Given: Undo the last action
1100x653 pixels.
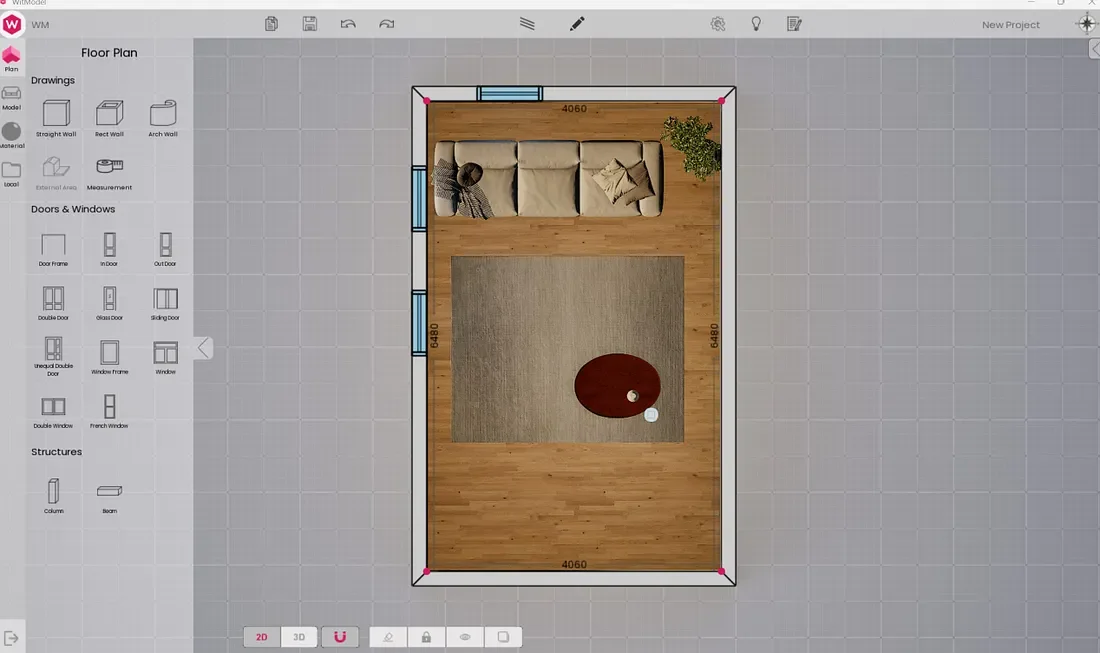Looking at the screenshot, I should coord(348,24).
